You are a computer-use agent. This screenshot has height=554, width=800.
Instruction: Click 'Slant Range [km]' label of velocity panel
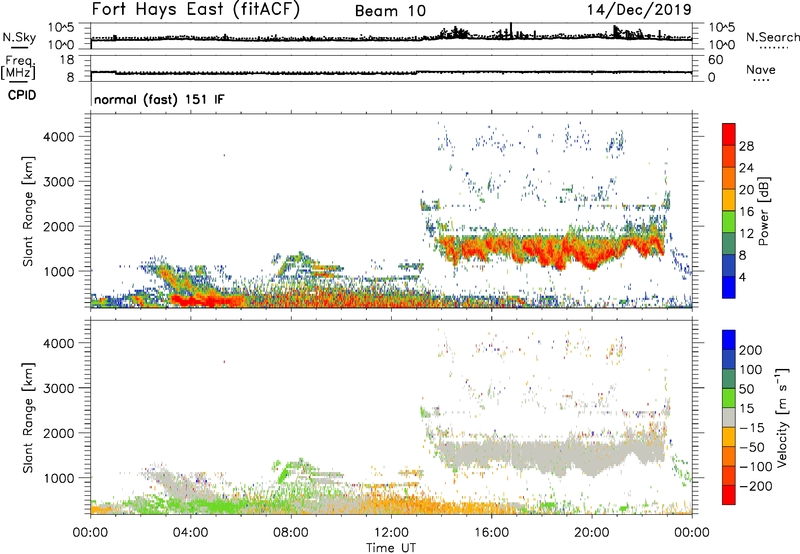[28, 418]
